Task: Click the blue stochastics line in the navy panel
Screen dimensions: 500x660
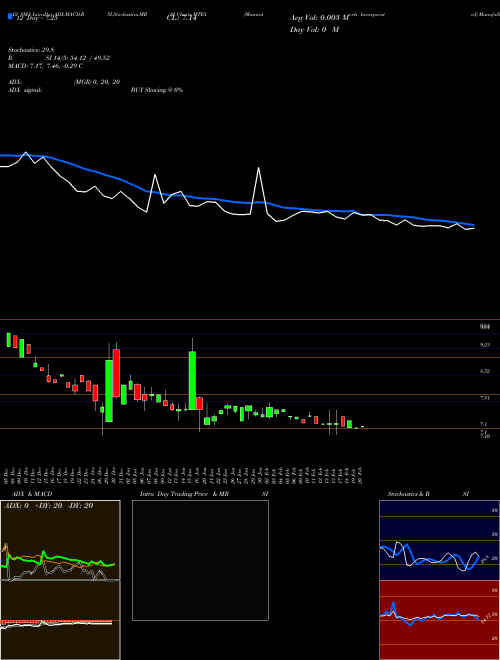Action: (429, 557)
